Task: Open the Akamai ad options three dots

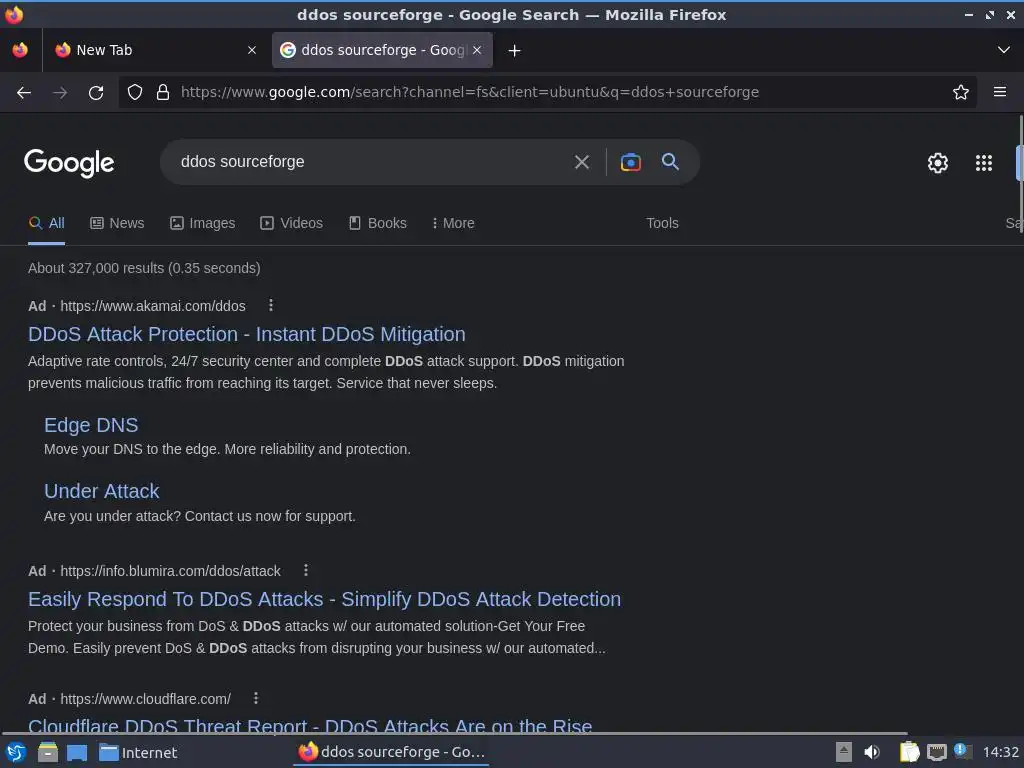Action: [270, 305]
